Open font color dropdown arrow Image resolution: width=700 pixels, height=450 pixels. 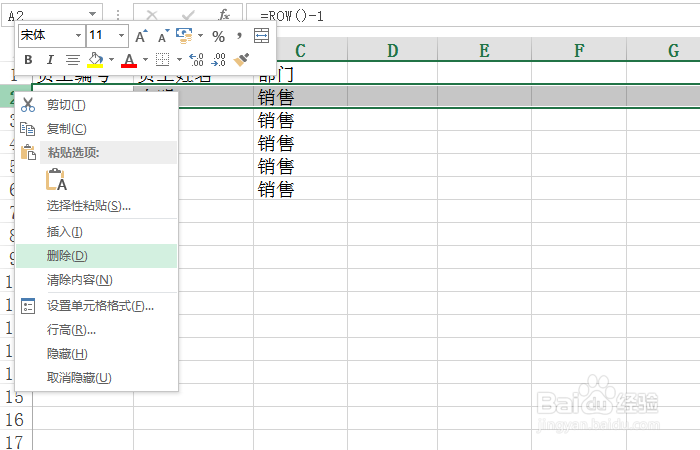[145, 59]
